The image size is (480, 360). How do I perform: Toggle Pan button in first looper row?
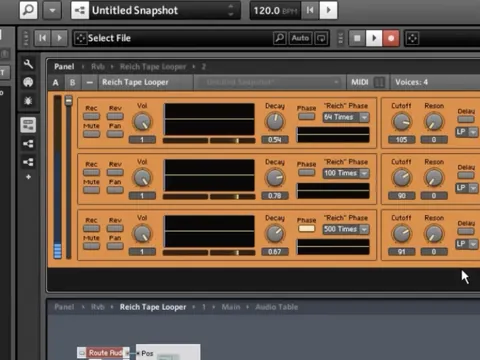(115, 134)
